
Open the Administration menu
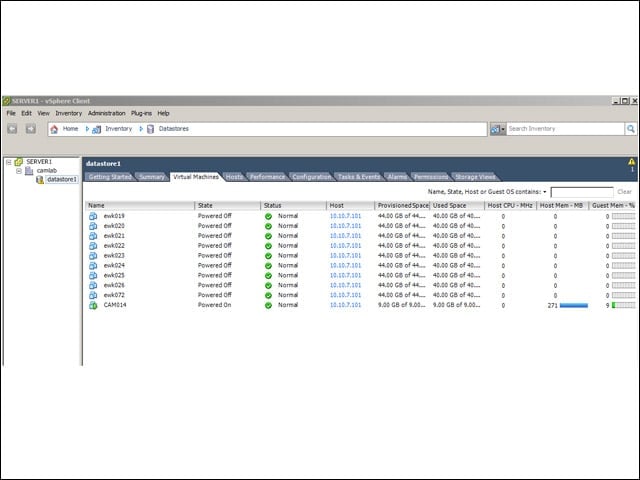107,113
